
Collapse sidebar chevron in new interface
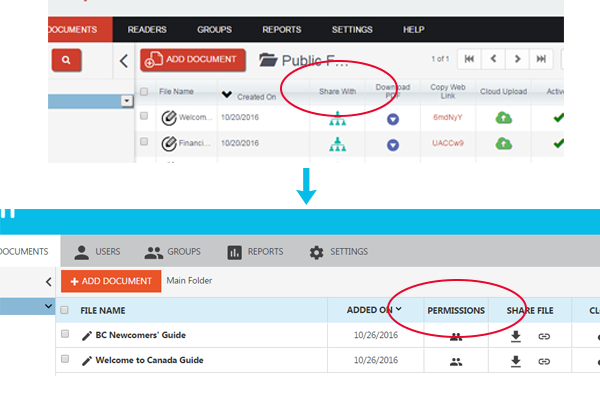pyautogui.click(x=49, y=282)
